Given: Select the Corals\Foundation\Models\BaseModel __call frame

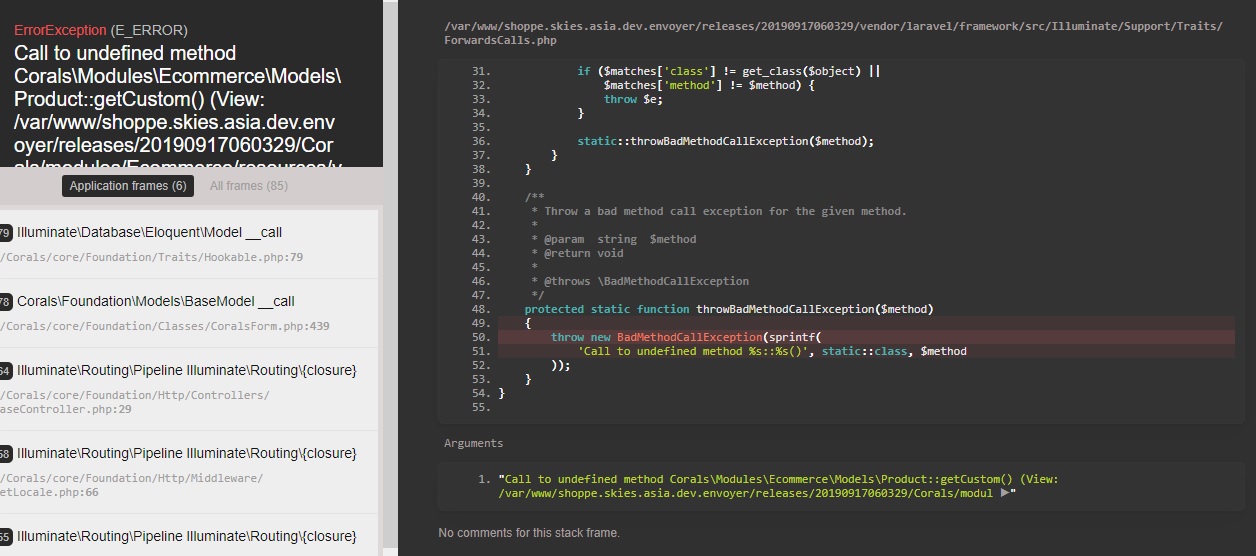Looking at the screenshot, I should (x=190, y=312).
